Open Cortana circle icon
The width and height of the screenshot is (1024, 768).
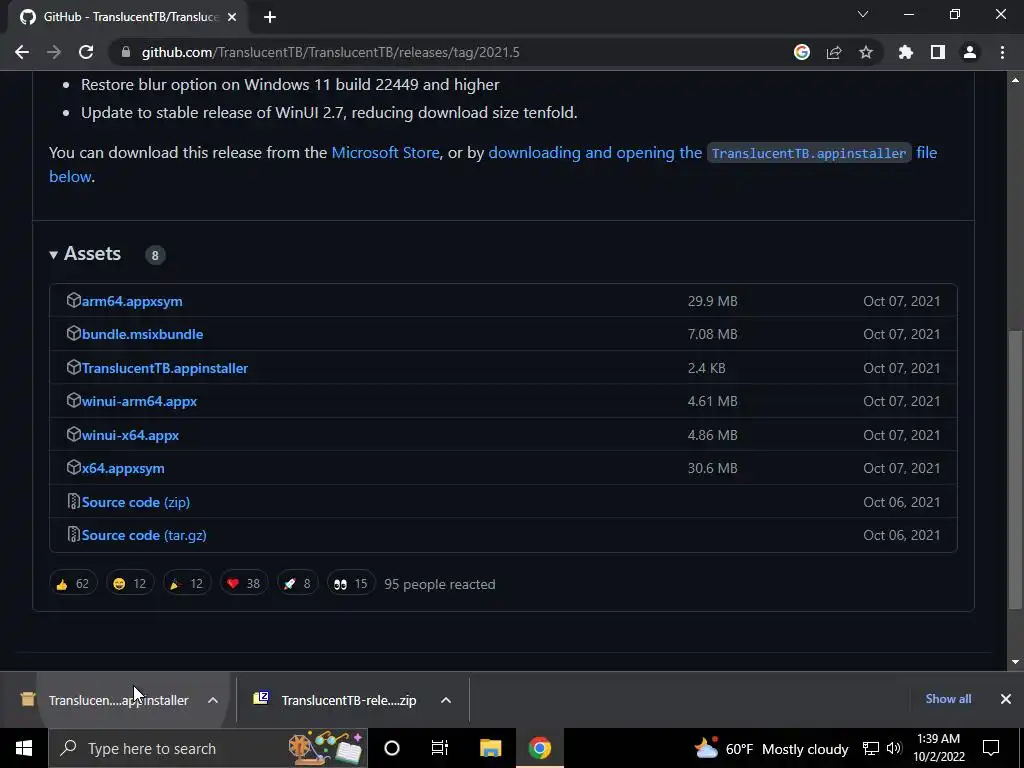pos(392,748)
